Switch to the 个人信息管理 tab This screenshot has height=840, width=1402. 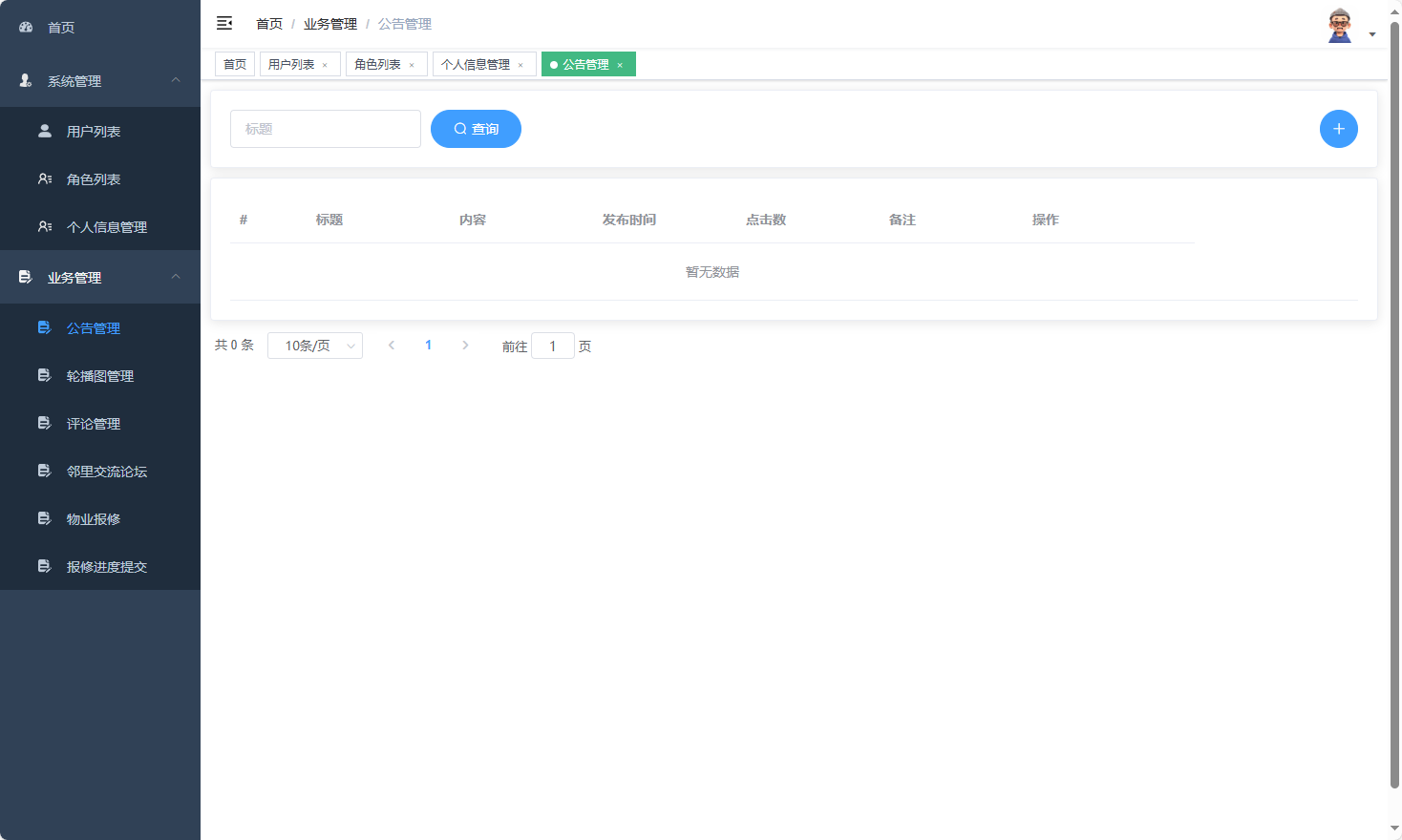pos(478,63)
